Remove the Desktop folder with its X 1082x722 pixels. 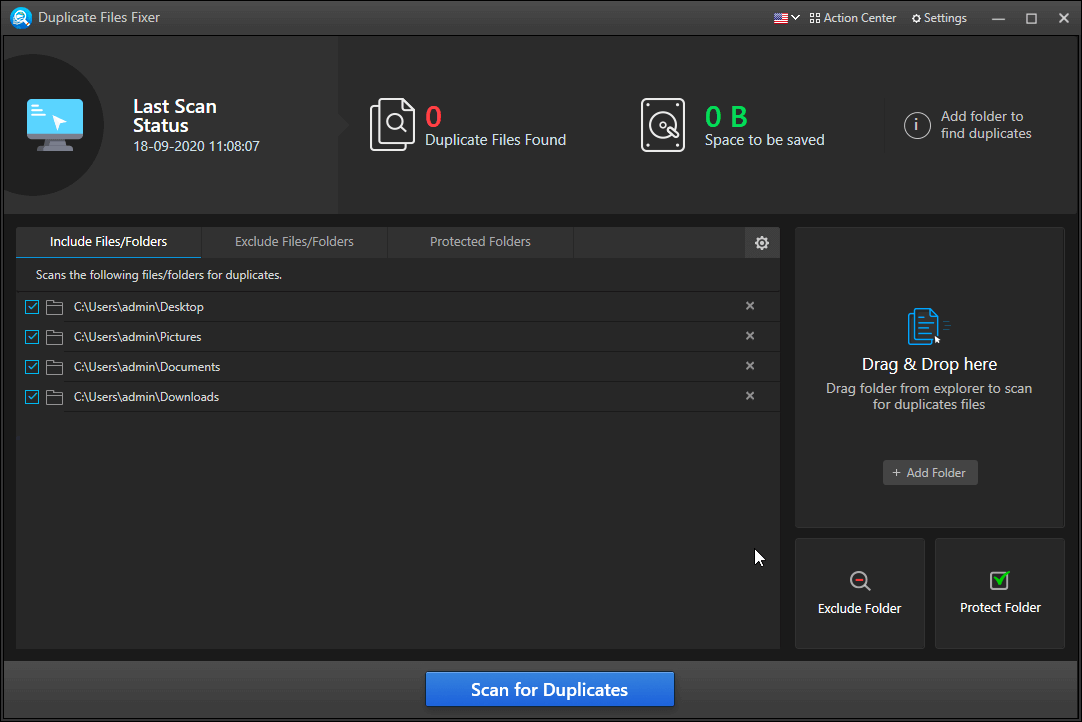tap(750, 306)
